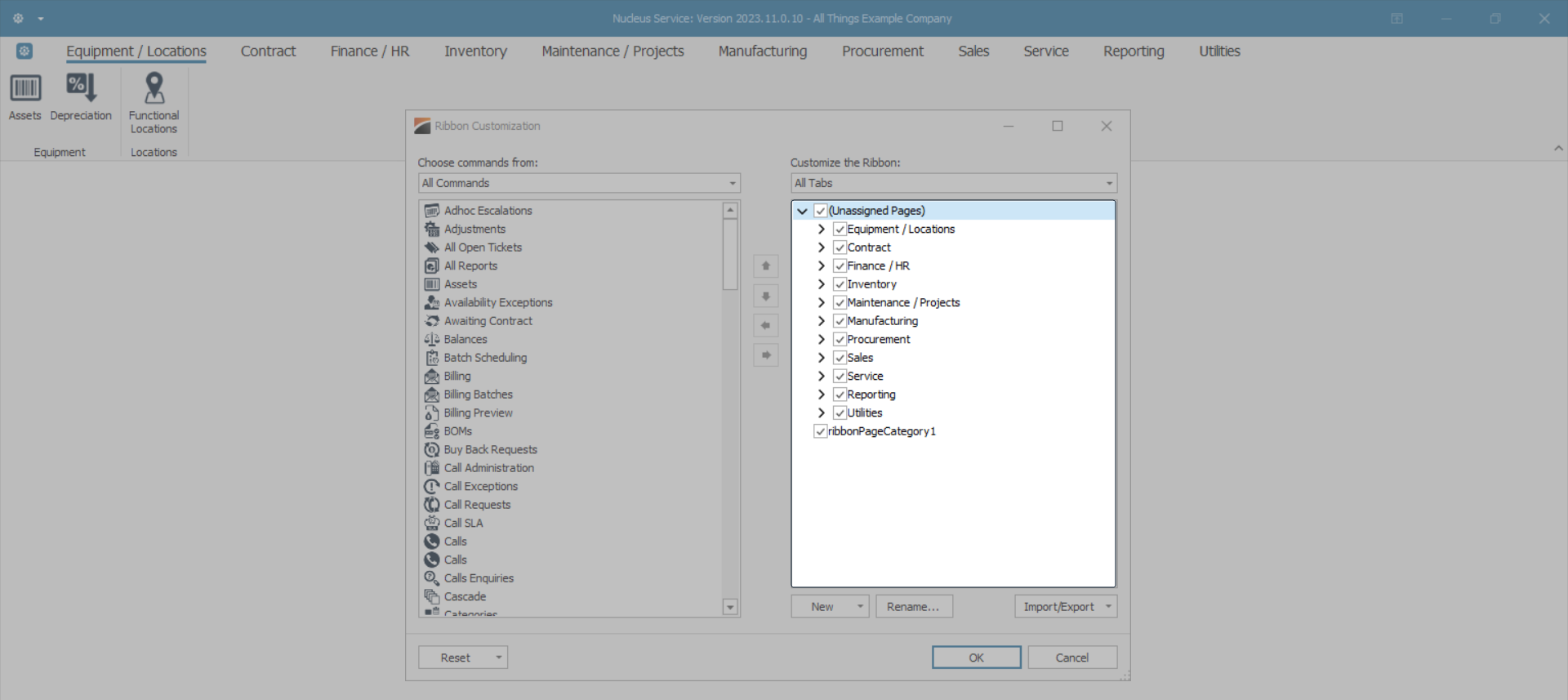Click the commands list scrollbar thumb
Screen dimensions: 1568x700
coord(730,254)
